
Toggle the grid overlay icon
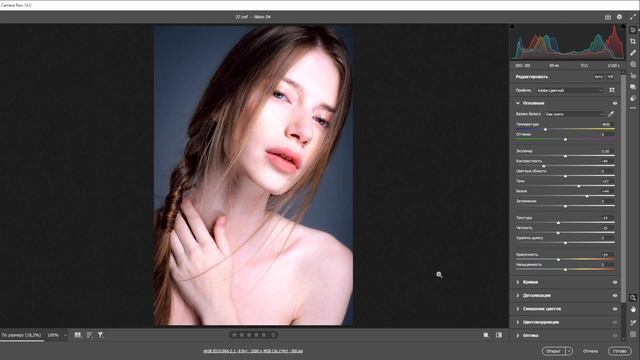pyautogui.click(x=633, y=334)
